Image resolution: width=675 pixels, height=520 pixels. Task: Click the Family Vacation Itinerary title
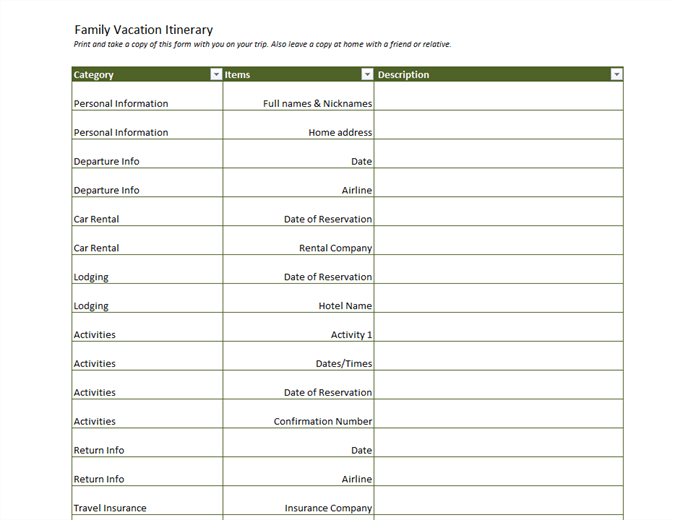pyautogui.click(x=144, y=30)
